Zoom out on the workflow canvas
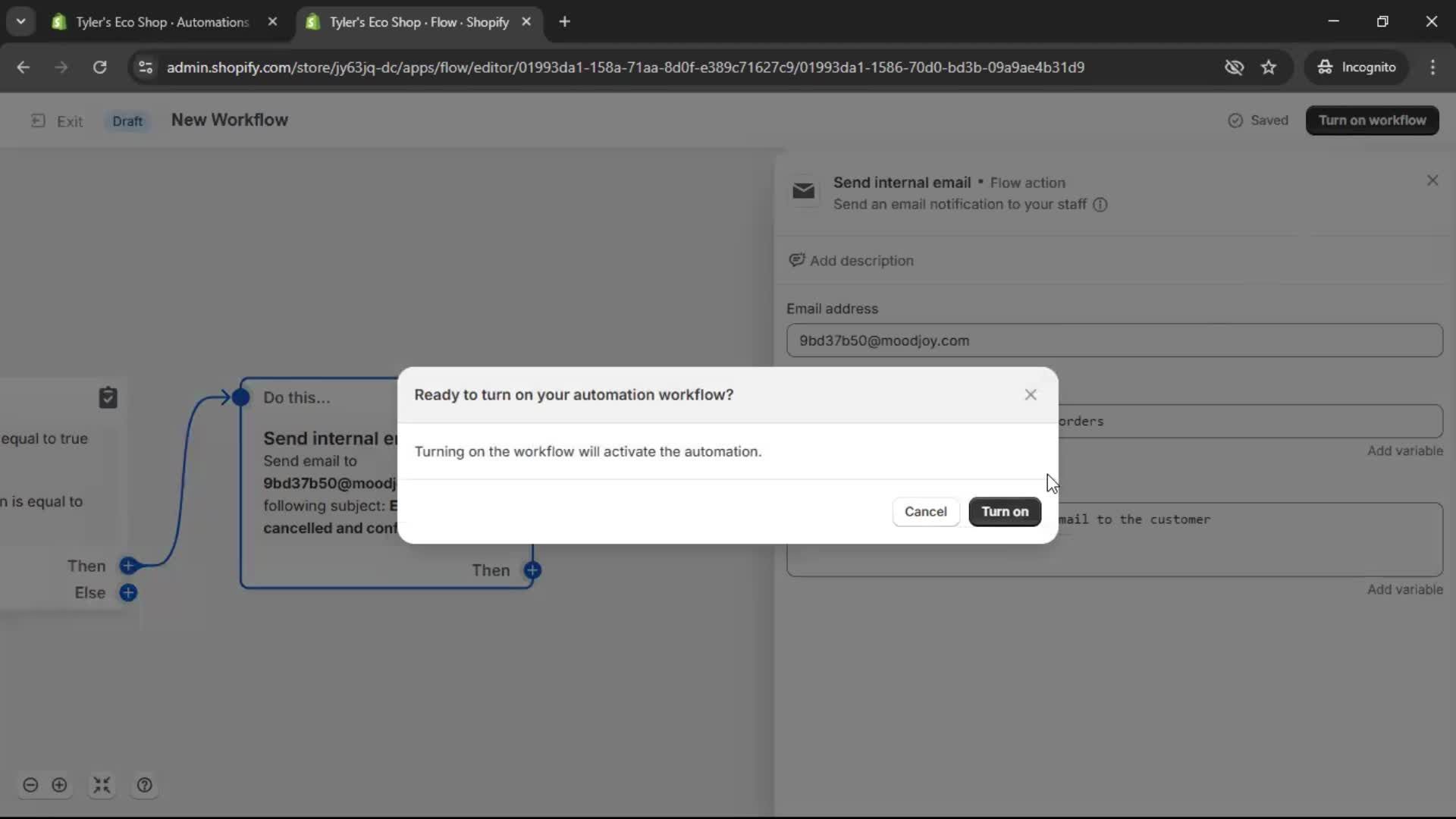Screen dimensions: 1456x819 pyautogui.click(x=30, y=785)
